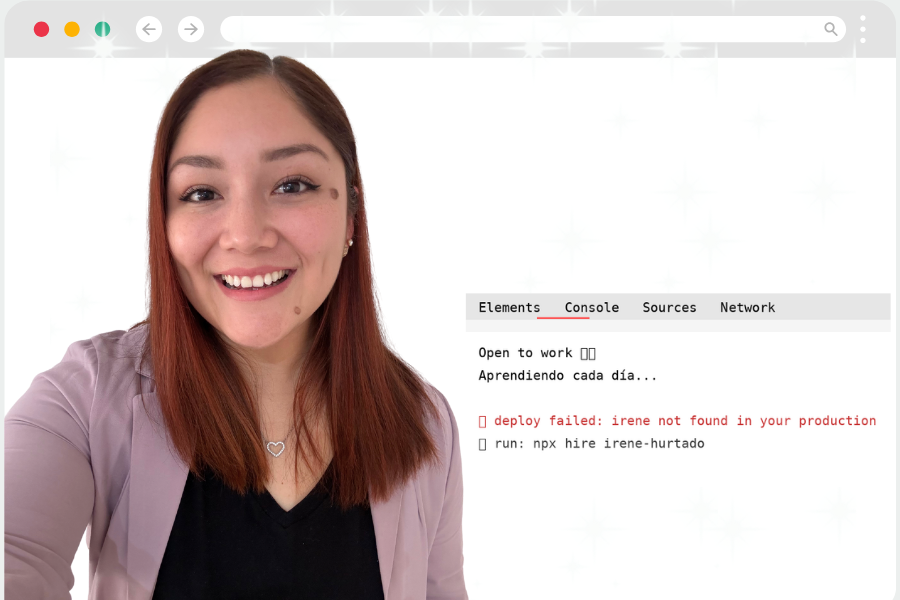This screenshot has width=900, height=600.
Task: Click the 'Aprendiendo cada día...' log message
Action: 567,376
